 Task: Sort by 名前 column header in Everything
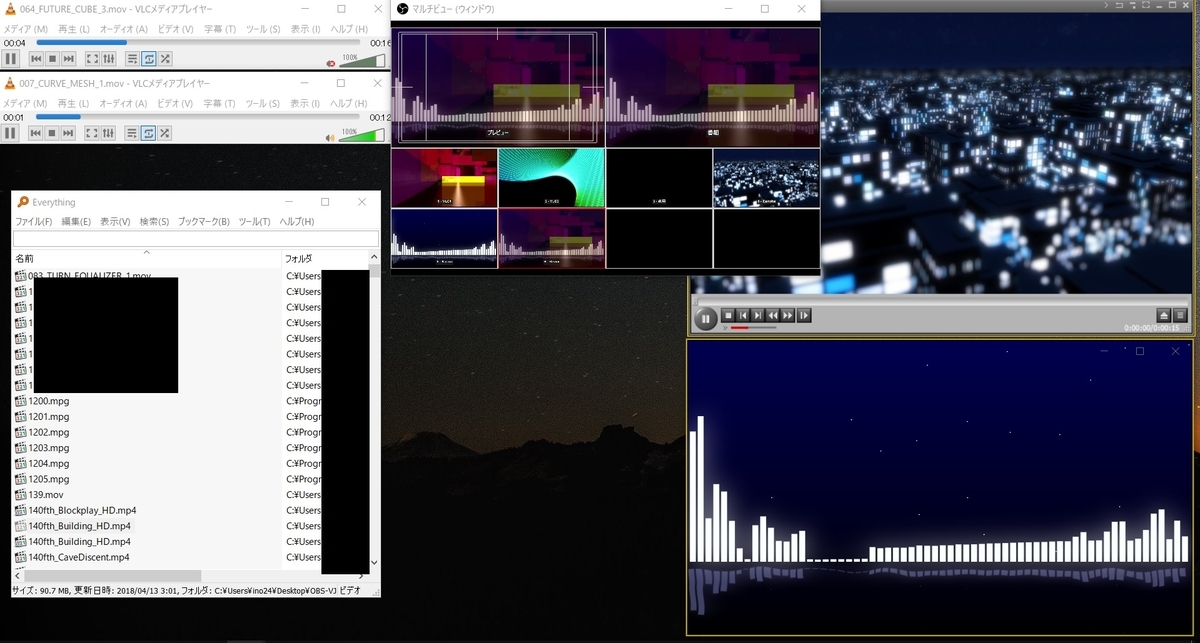pos(147,258)
